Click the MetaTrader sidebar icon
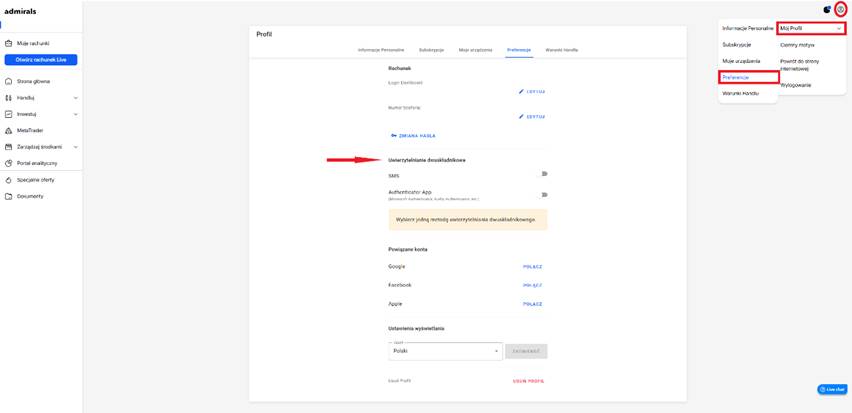 click(8, 130)
